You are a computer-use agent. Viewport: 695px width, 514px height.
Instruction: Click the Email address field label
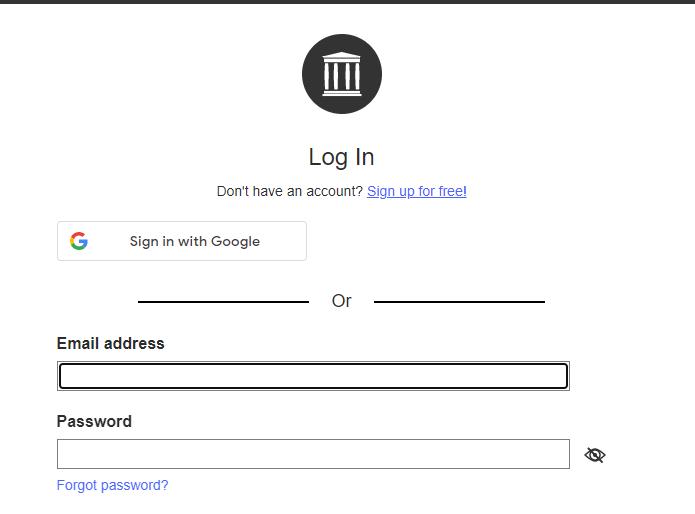110,343
